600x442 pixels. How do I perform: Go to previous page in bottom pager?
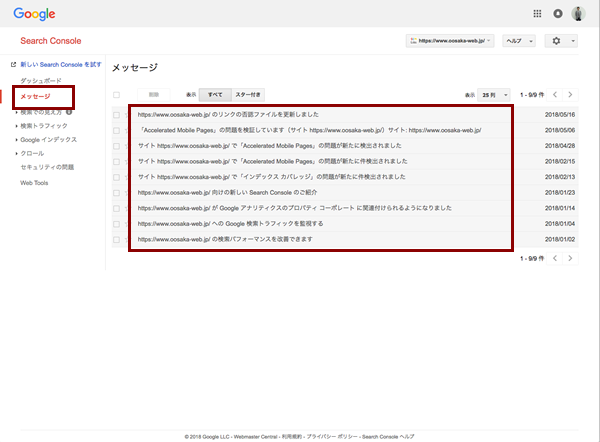pyautogui.click(x=555, y=258)
